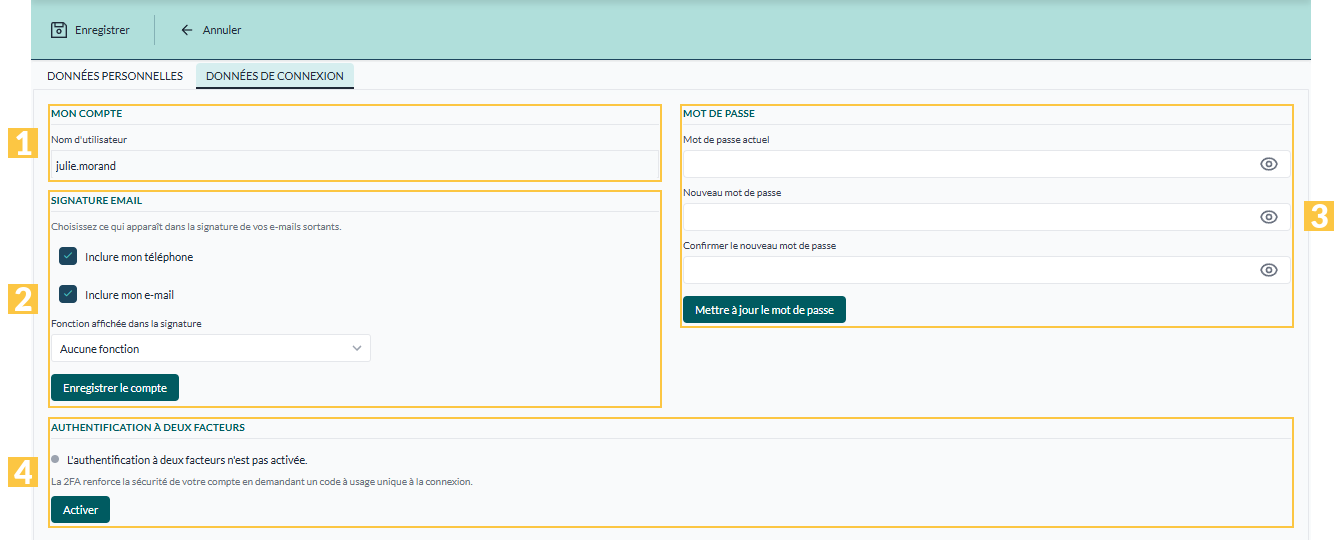This screenshot has height=540, width=1342.
Task: Click the save disk icon beside Enregistrer
Action: pos(59,30)
